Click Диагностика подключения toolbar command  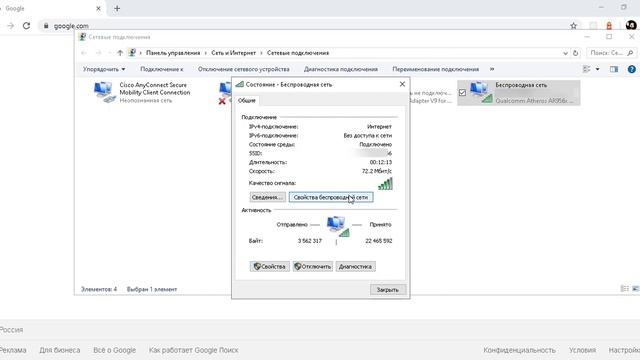click(x=341, y=69)
